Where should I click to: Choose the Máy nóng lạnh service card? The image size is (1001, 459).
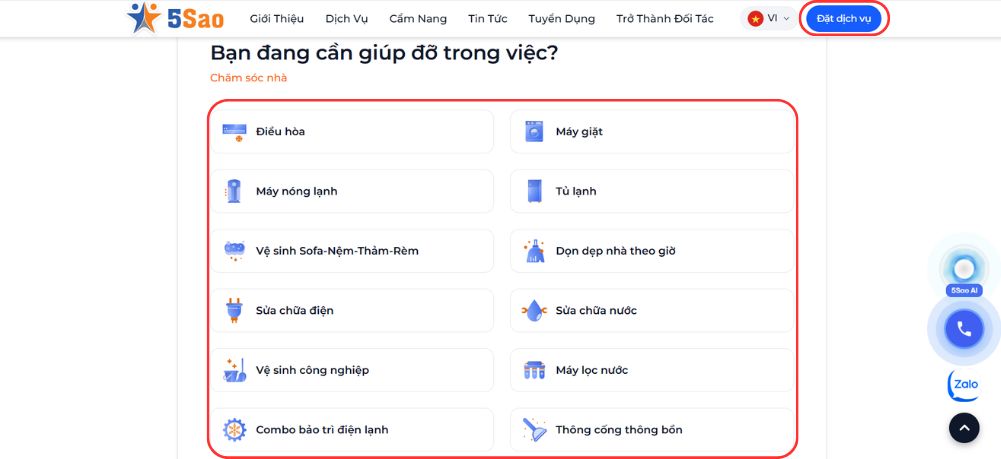click(x=352, y=191)
